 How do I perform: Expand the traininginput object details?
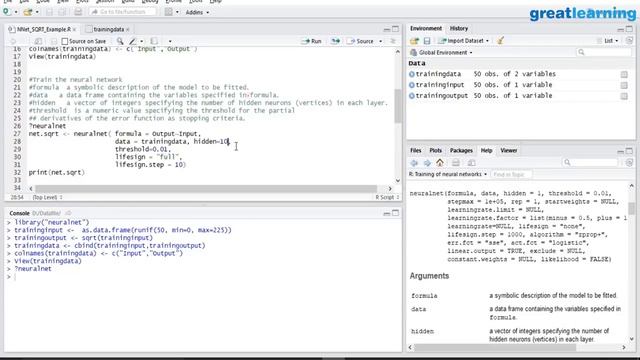[411, 85]
